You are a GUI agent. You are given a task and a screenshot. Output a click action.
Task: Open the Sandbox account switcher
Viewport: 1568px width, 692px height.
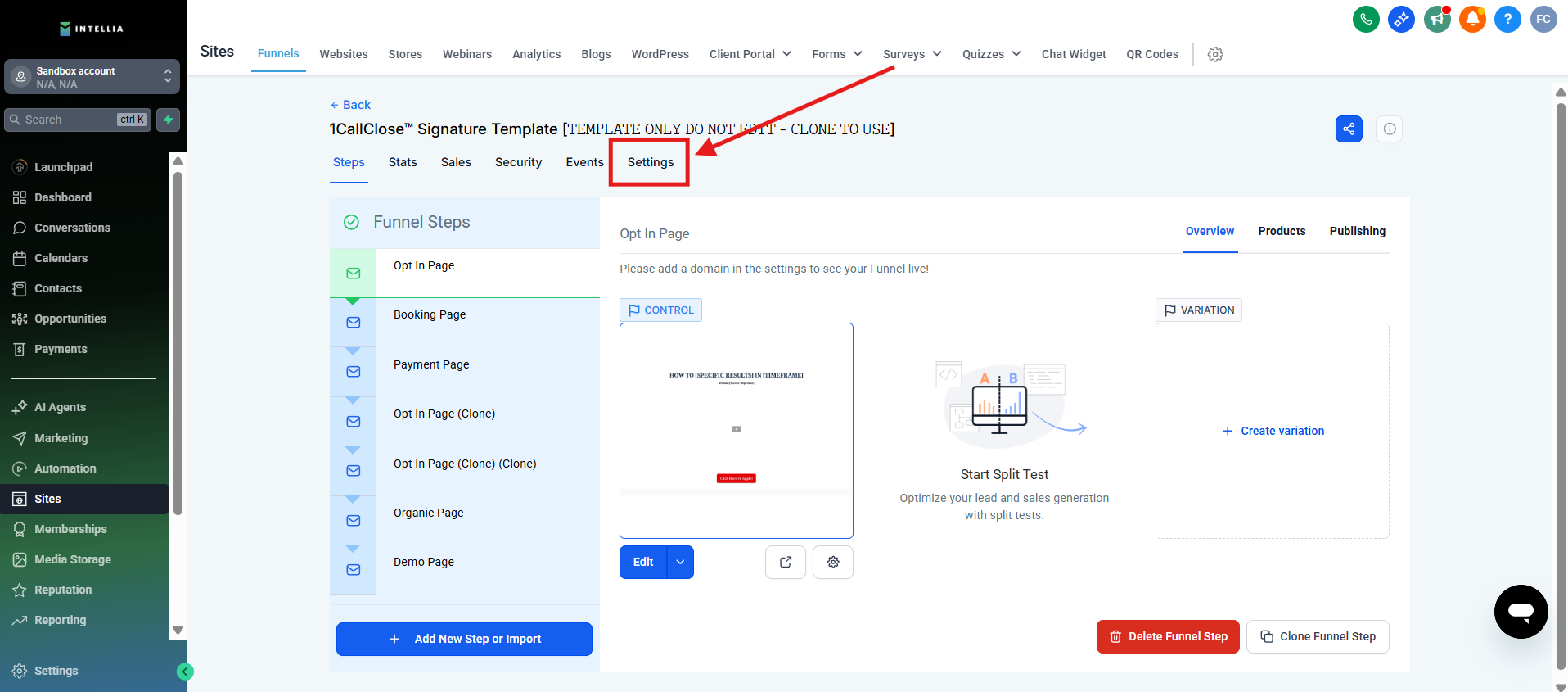[92, 77]
